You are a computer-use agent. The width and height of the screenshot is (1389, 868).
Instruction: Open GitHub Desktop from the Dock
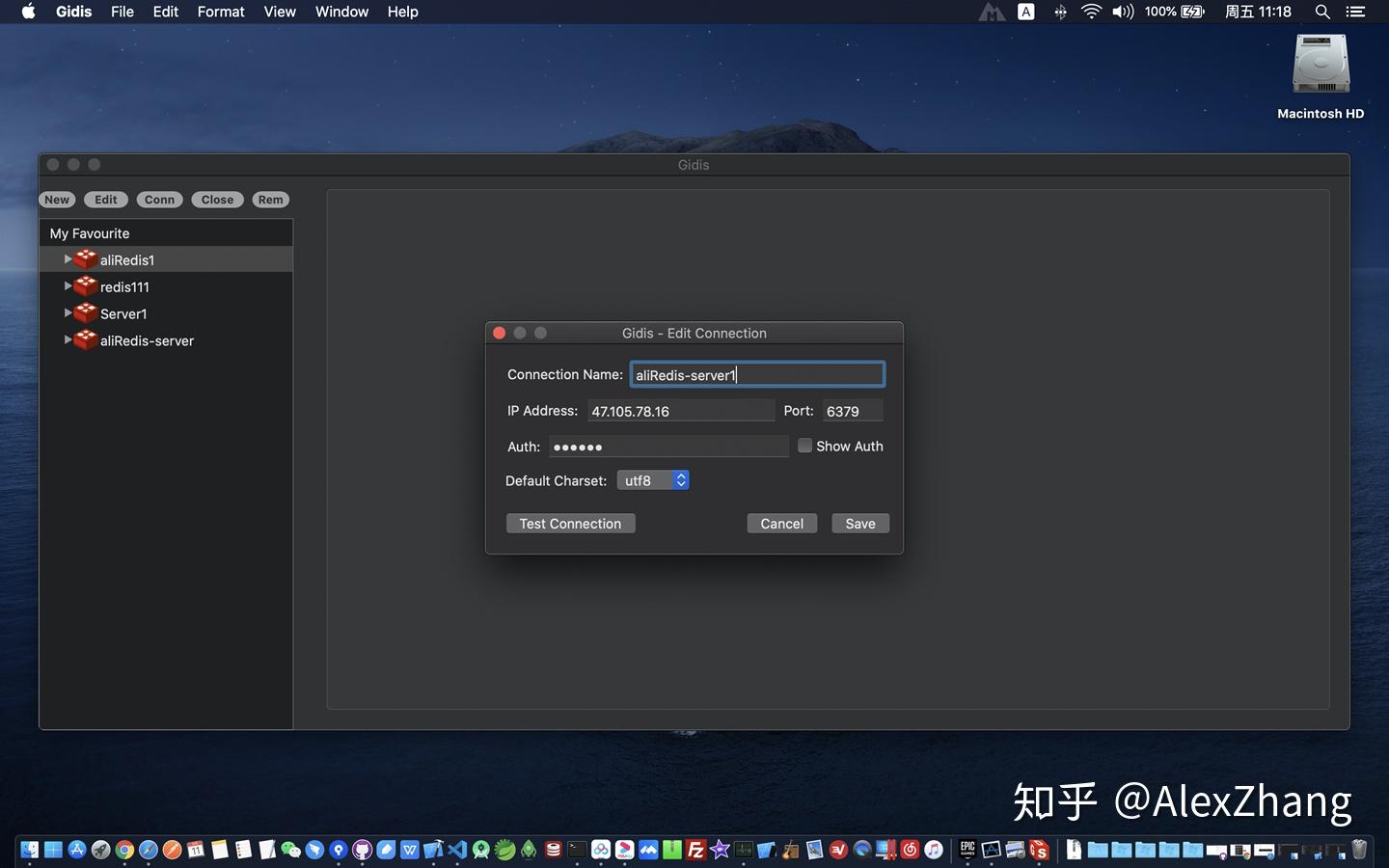(362, 850)
